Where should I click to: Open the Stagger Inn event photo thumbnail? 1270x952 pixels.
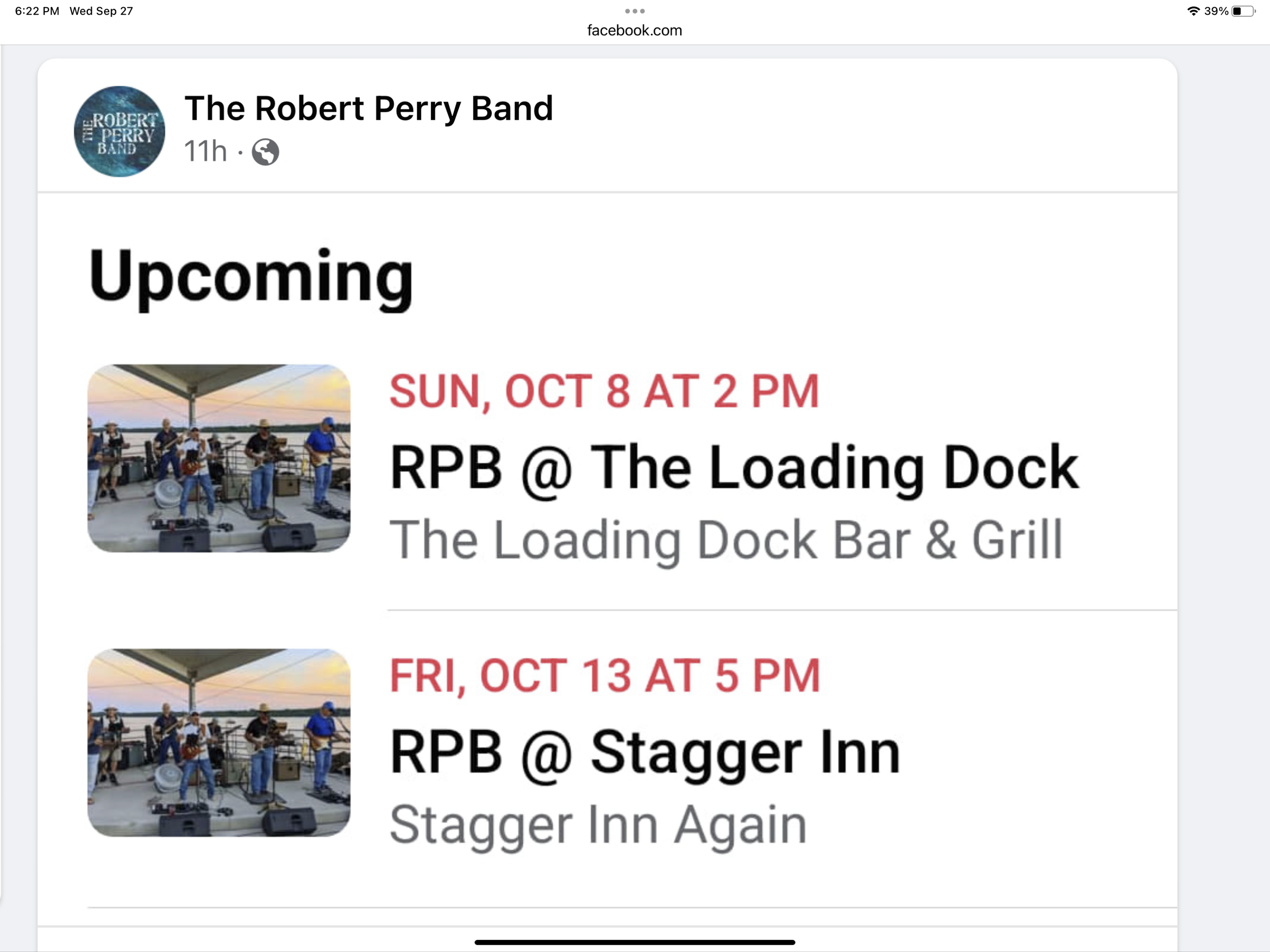point(219,742)
